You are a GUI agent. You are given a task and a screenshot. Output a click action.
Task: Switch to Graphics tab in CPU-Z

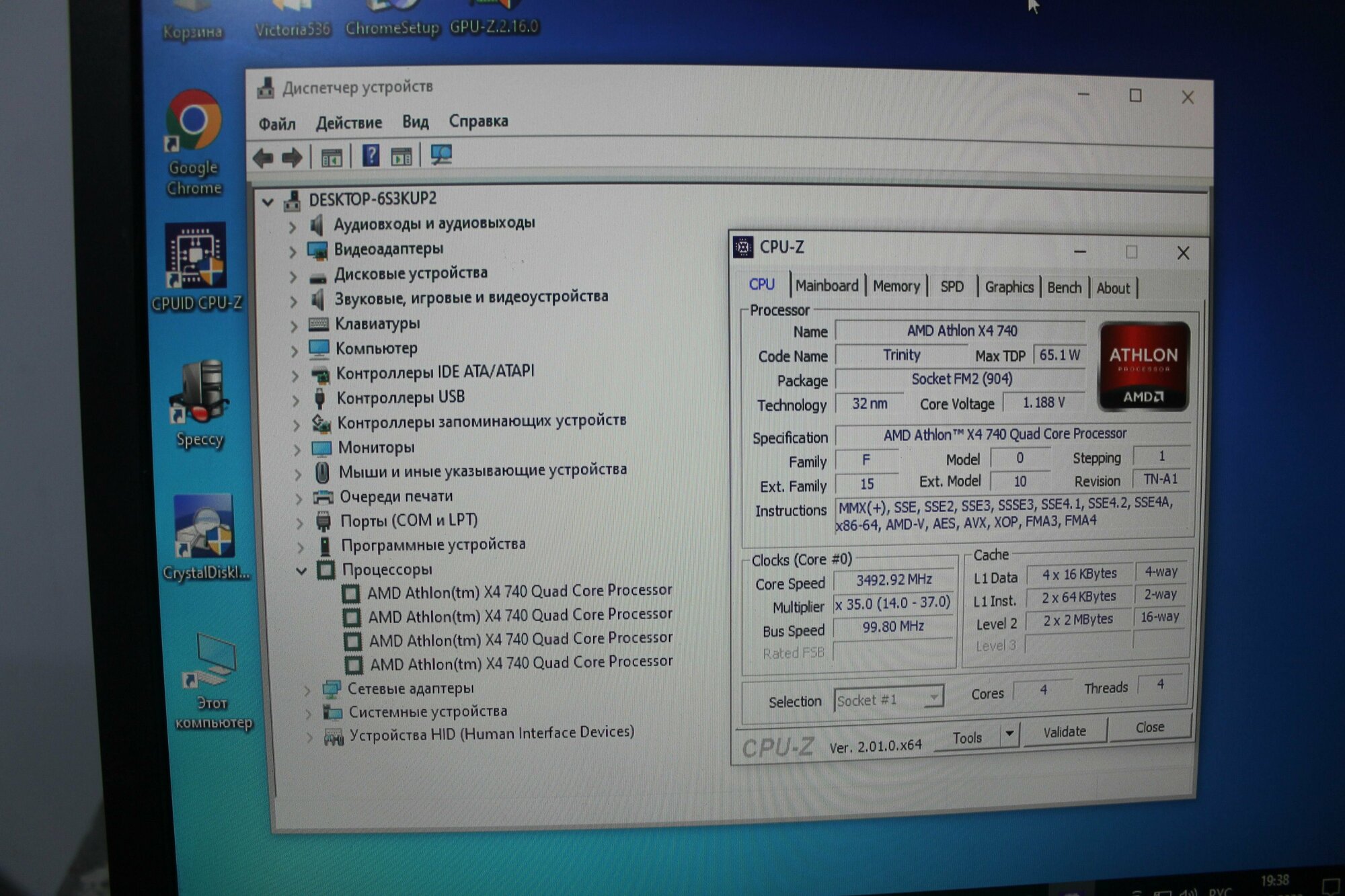click(x=1009, y=287)
